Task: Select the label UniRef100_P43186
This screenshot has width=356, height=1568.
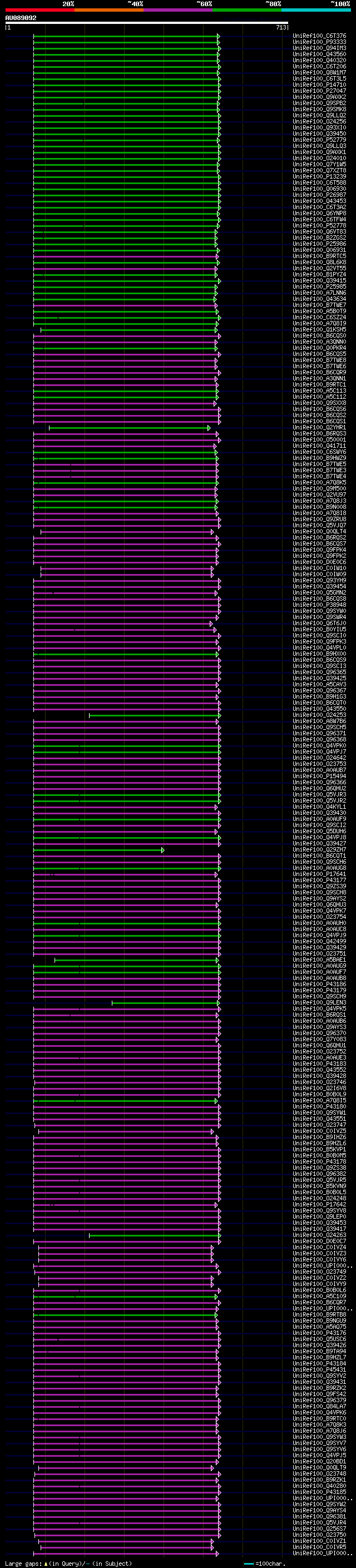Action: [319, 985]
